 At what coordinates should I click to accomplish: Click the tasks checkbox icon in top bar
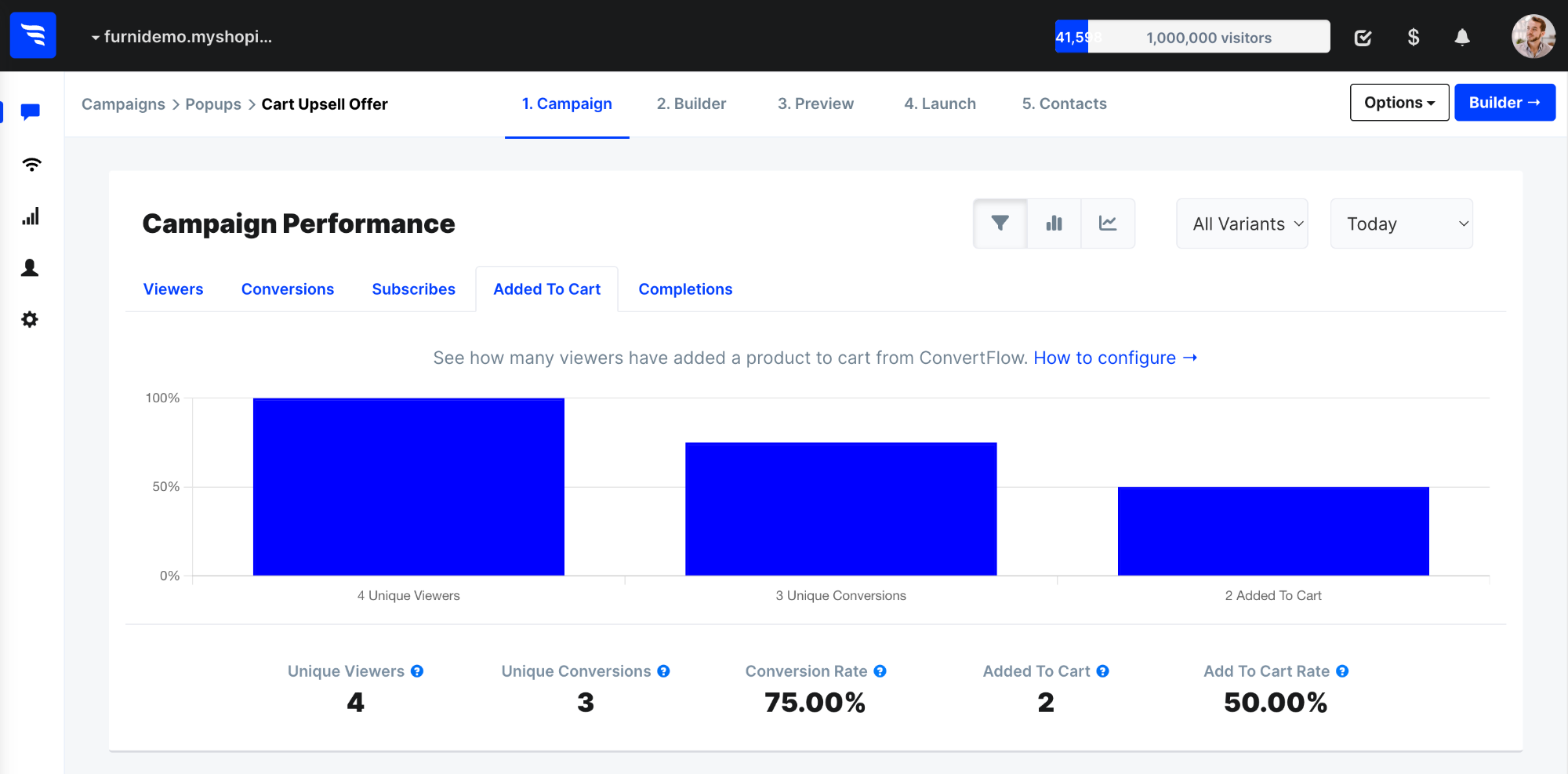(1363, 36)
